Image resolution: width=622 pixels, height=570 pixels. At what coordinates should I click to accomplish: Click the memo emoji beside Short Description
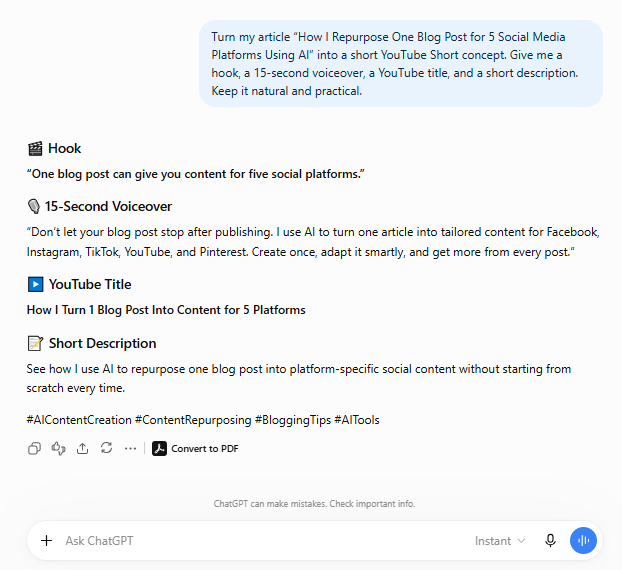point(35,344)
